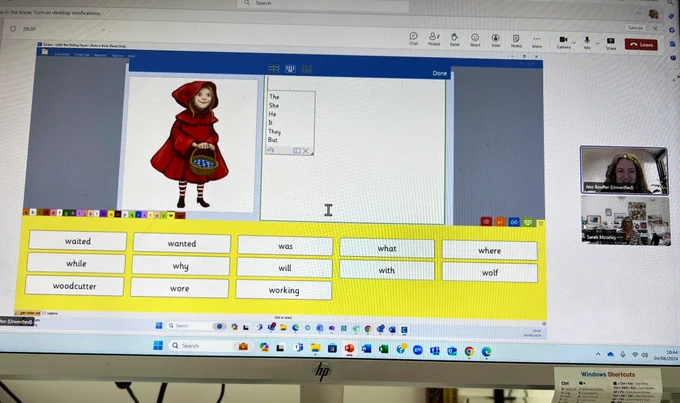680x403 pixels.
Task: Click the orange undo icon
Action: (x=500, y=222)
